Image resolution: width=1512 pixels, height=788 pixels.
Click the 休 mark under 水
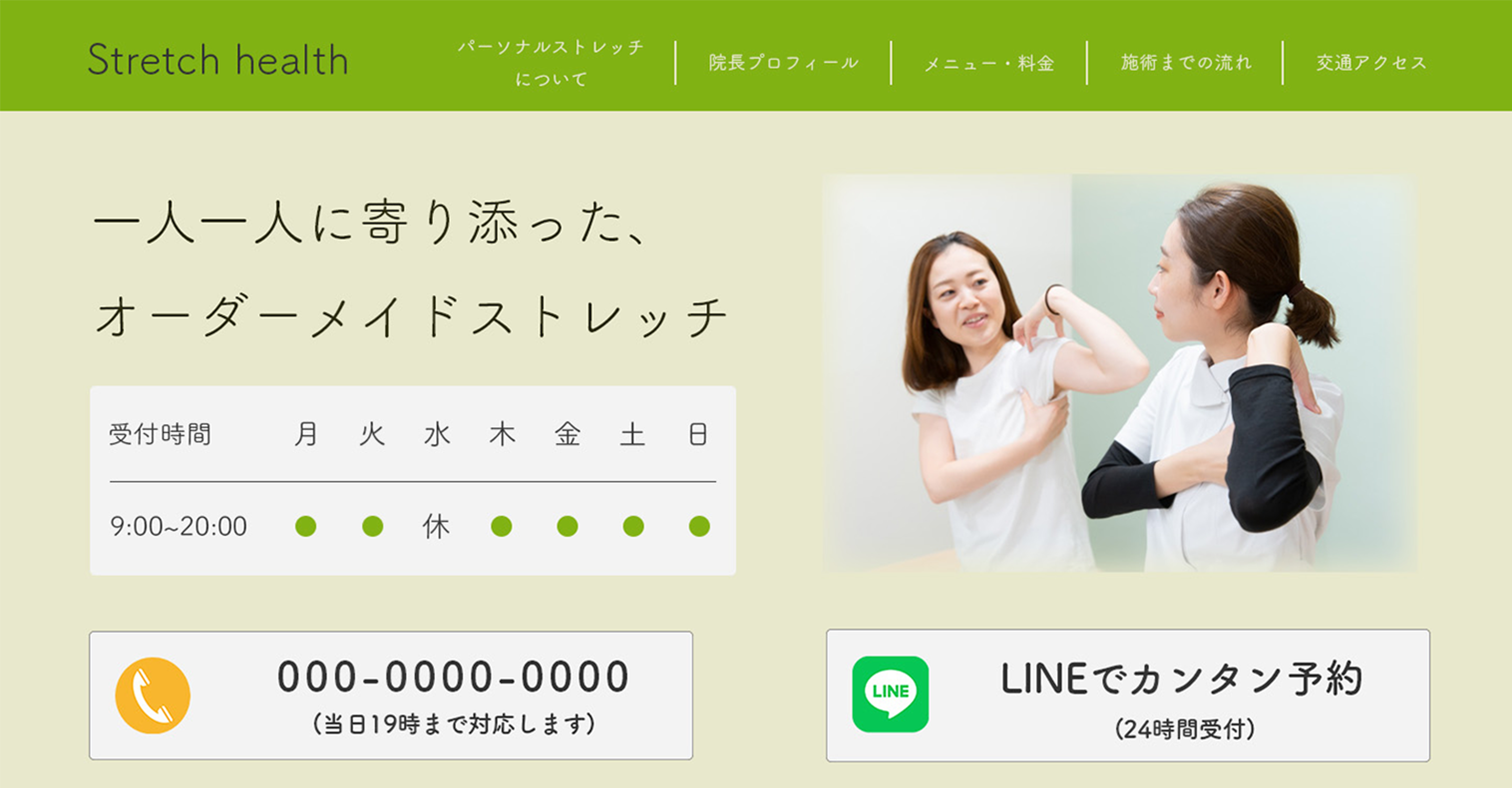pyautogui.click(x=436, y=526)
